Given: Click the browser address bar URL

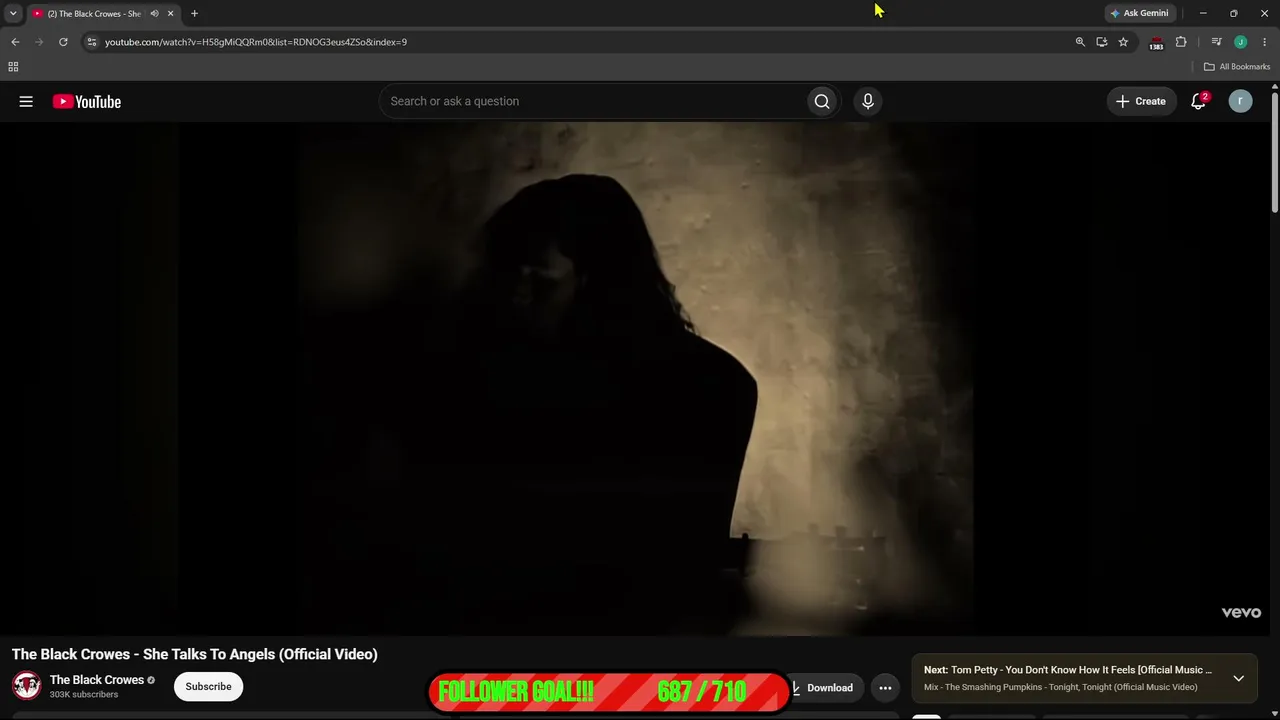Looking at the screenshot, I should 256,42.
